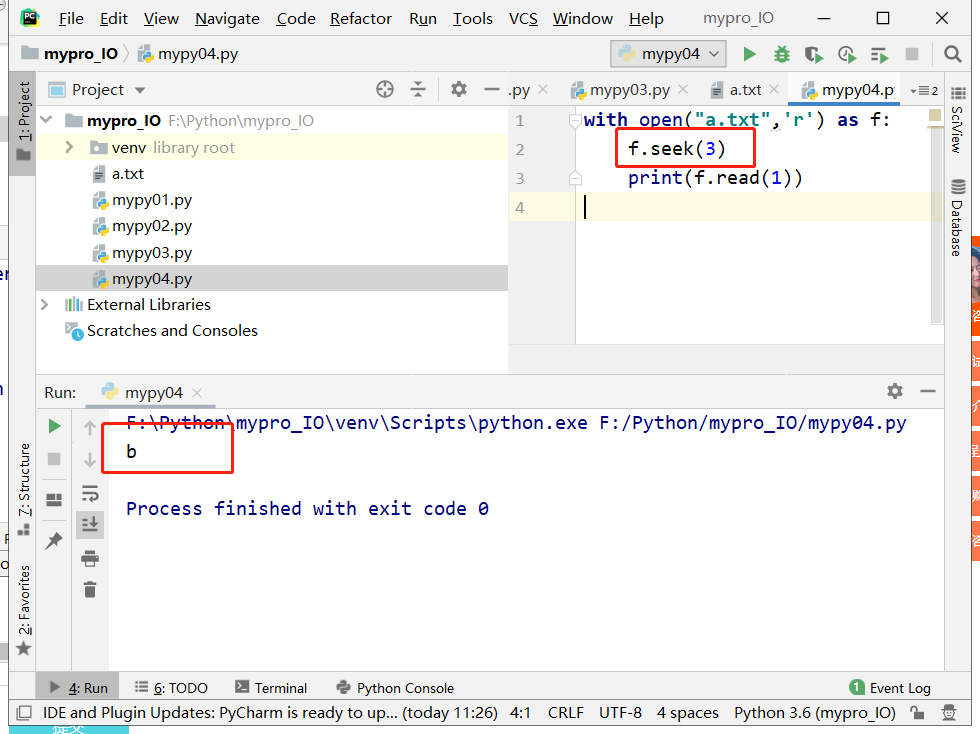Open the Database side panel
Screen dimensions: 980x734
[x=958, y=218]
